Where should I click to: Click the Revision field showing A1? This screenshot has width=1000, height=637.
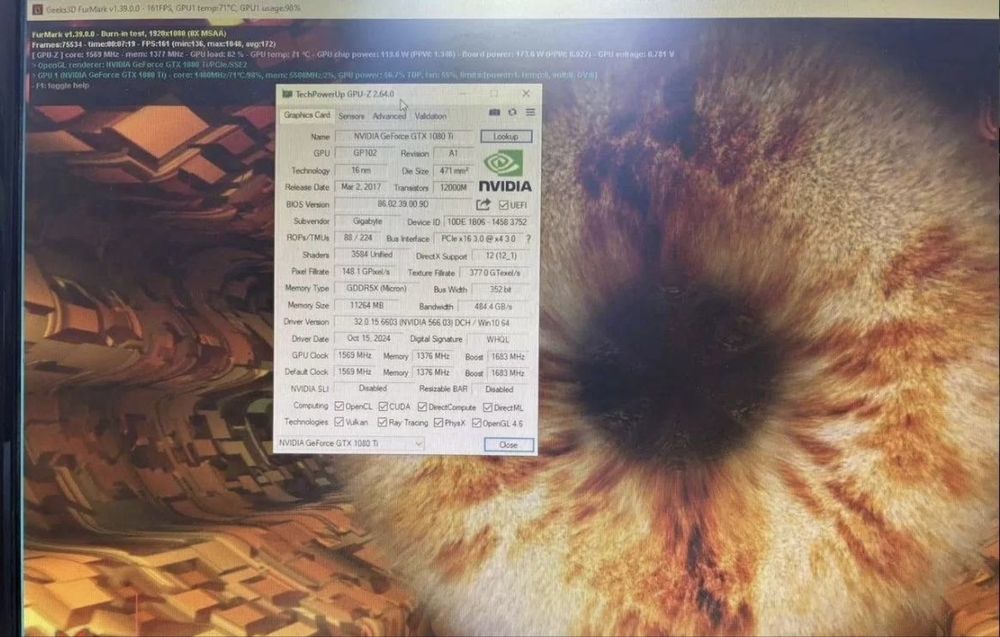pos(453,154)
